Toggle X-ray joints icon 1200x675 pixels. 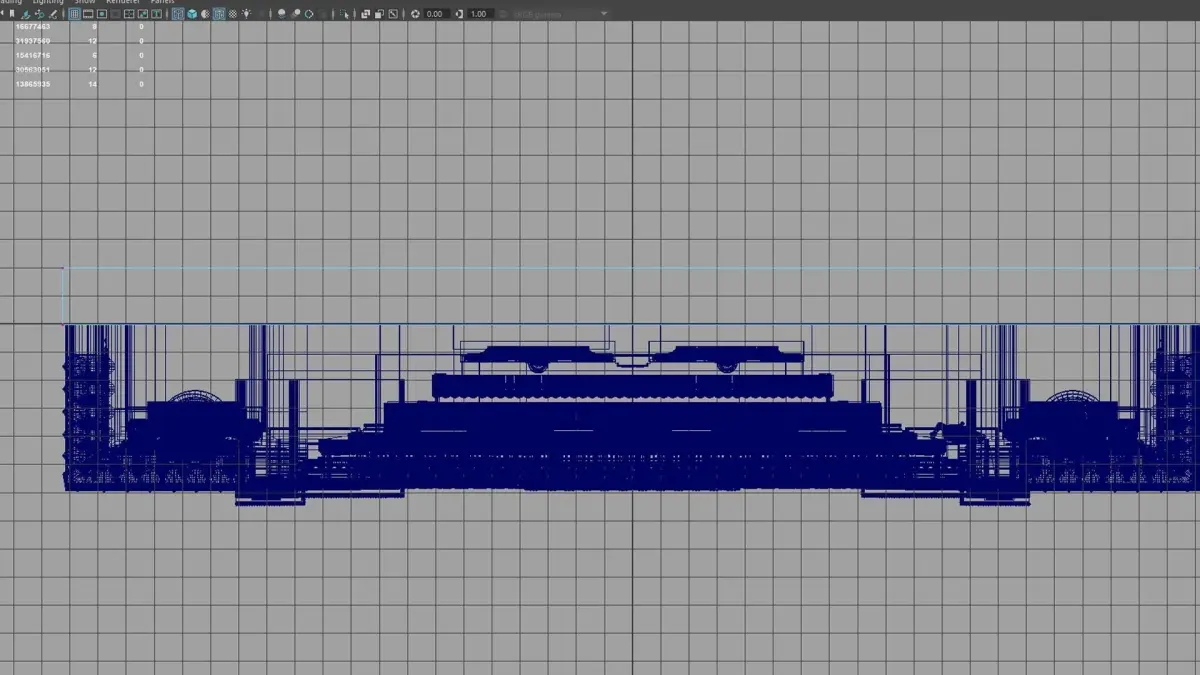pyautogui.click(x=393, y=14)
